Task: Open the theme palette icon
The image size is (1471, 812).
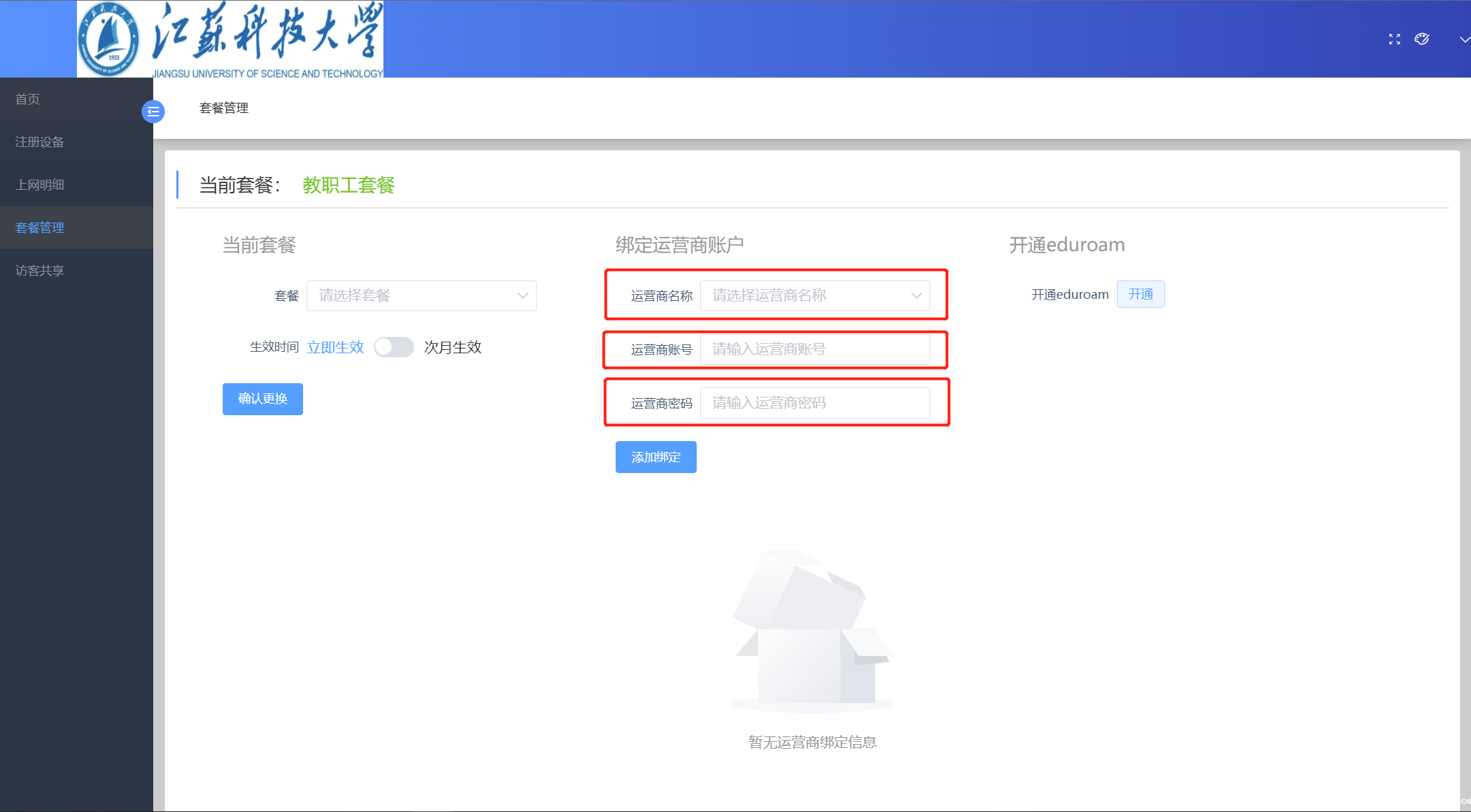Action: pyautogui.click(x=1421, y=39)
